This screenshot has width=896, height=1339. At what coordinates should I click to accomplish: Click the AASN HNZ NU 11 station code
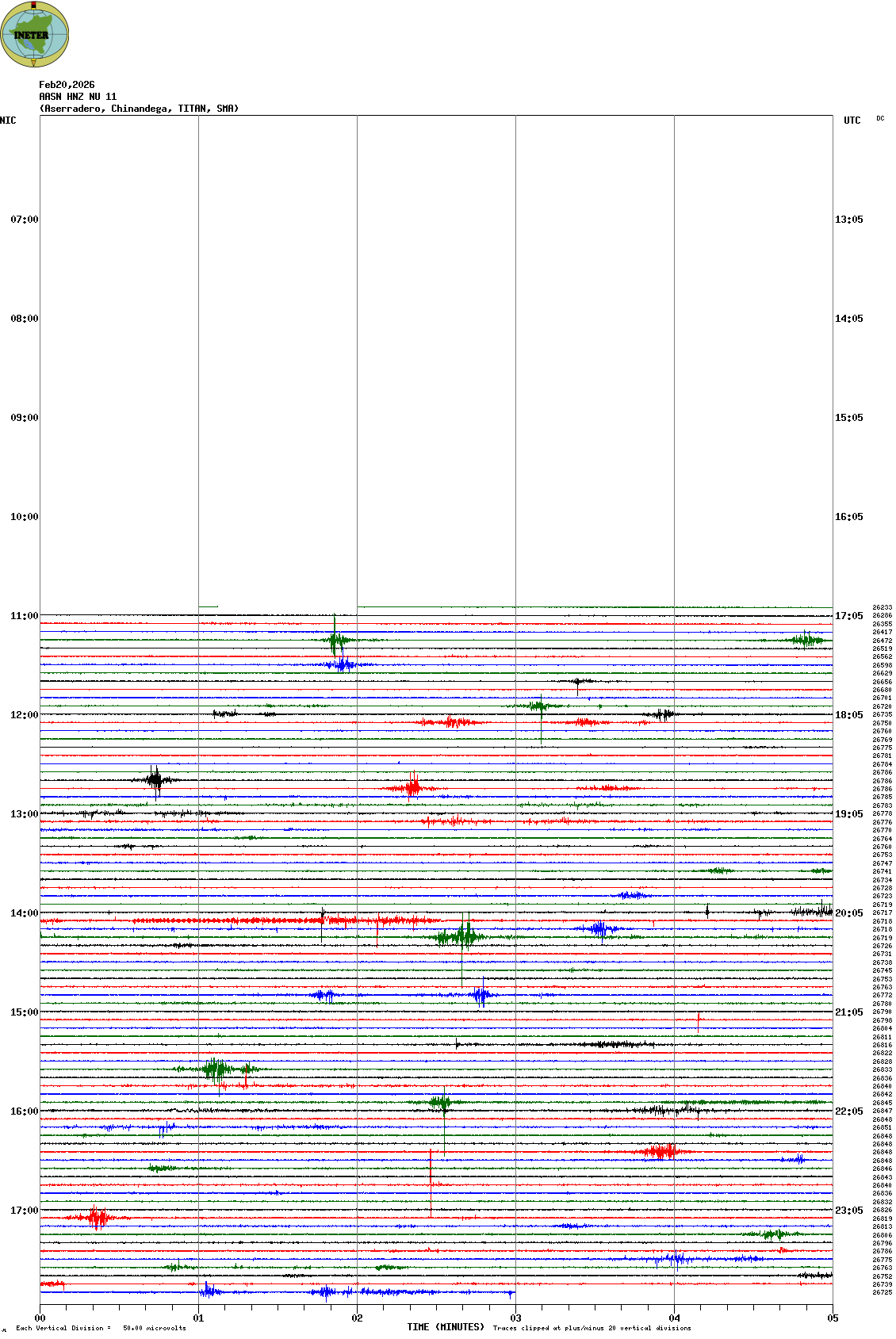click(x=78, y=97)
